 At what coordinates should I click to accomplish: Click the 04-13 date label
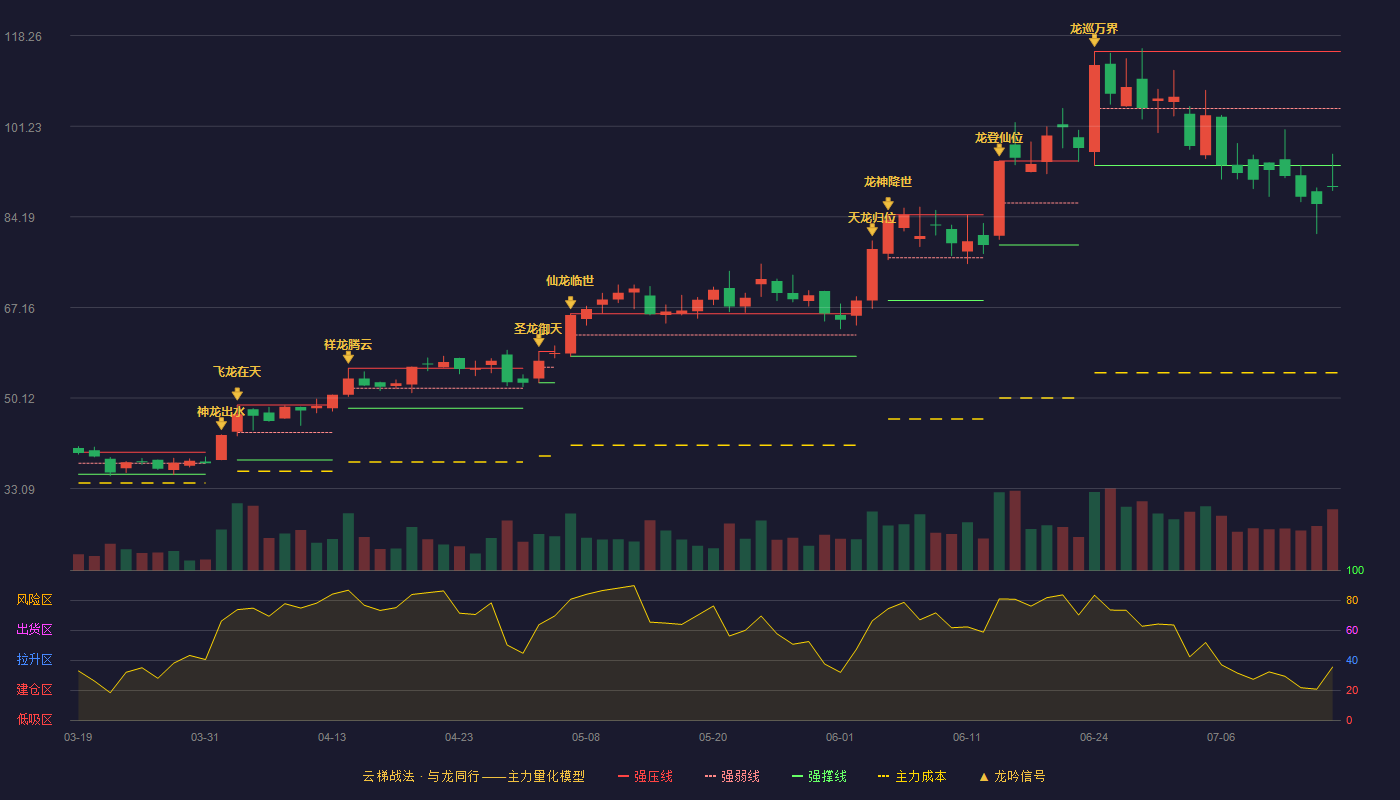pos(332,737)
